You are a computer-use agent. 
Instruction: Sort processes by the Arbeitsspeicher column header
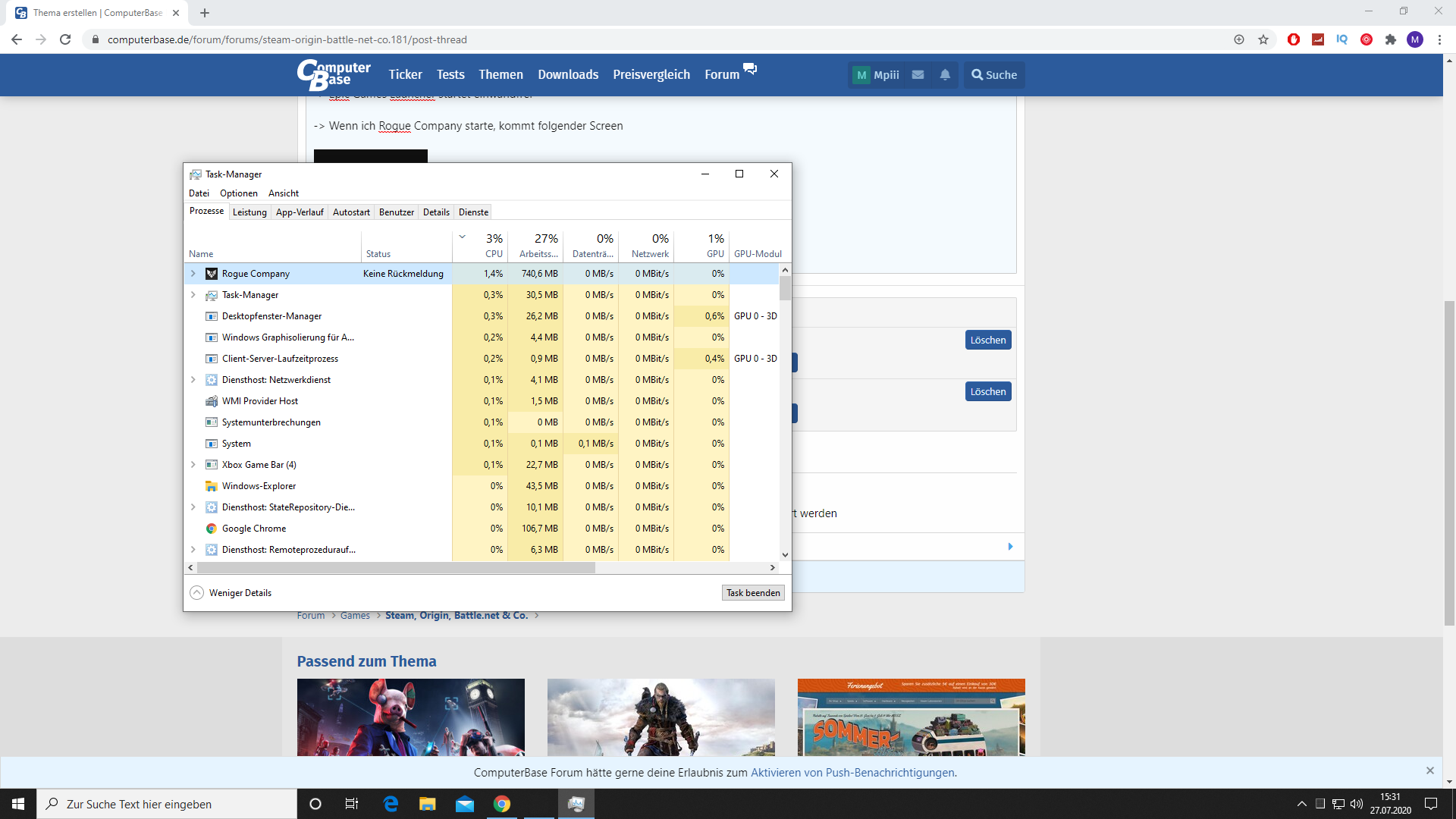click(x=536, y=246)
